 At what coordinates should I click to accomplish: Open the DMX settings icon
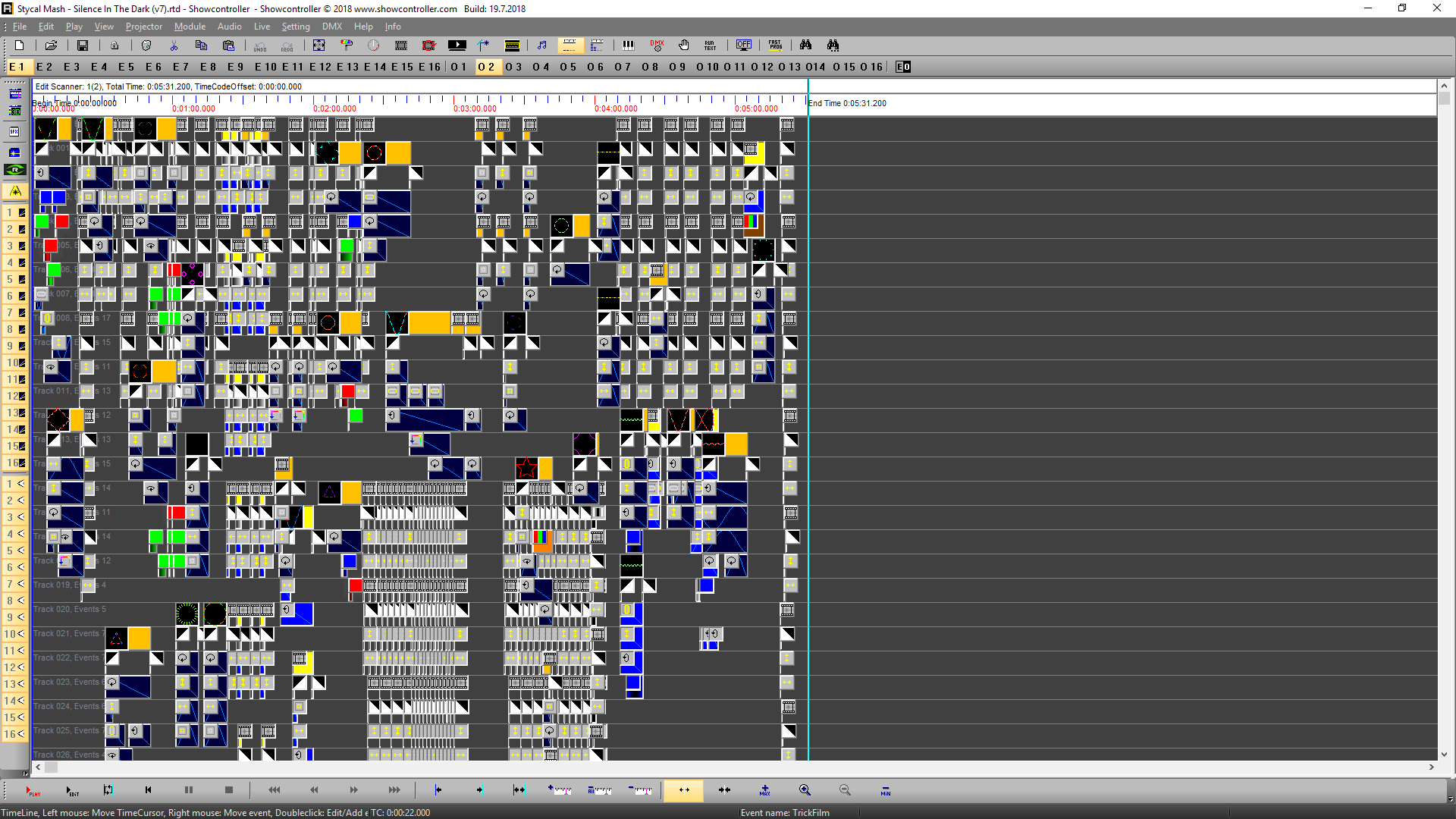coord(657,45)
